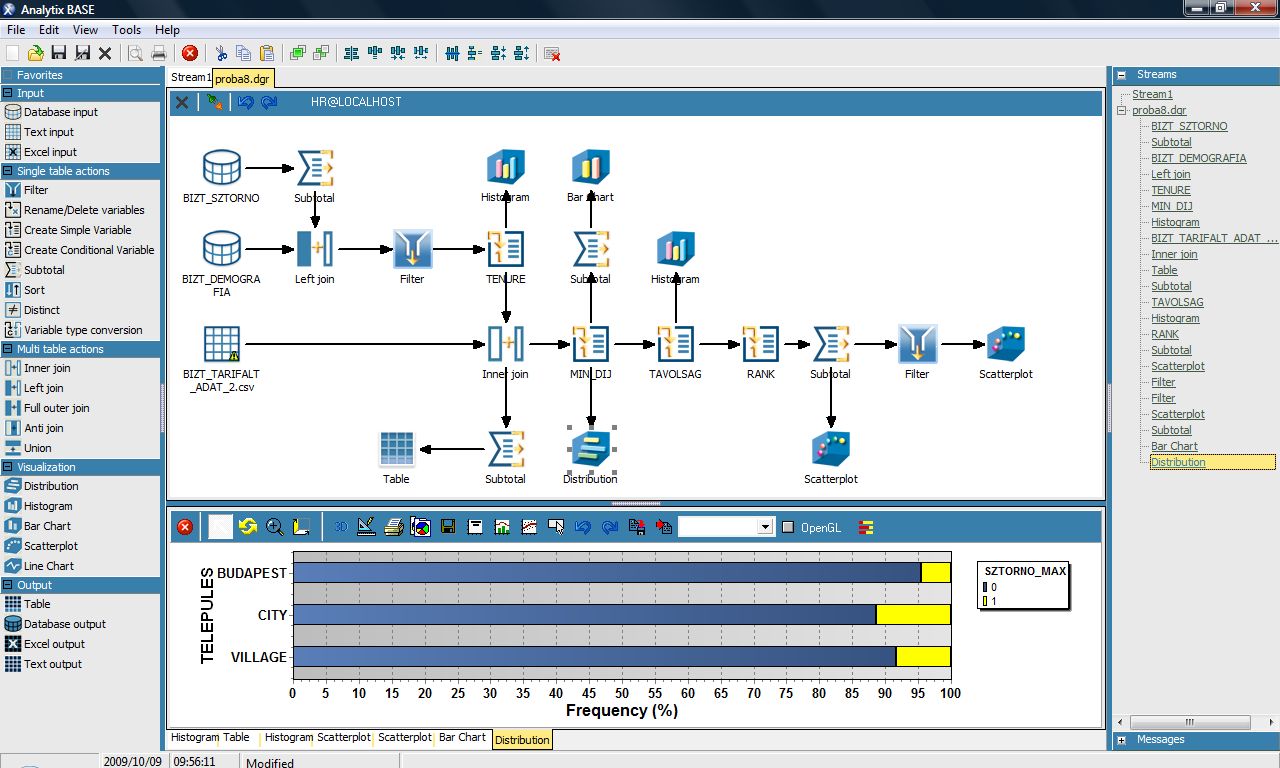Click the undo arrow in stream header
The width and height of the screenshot is (1280, 768).
pyautogui.click(x=245, y=102)
